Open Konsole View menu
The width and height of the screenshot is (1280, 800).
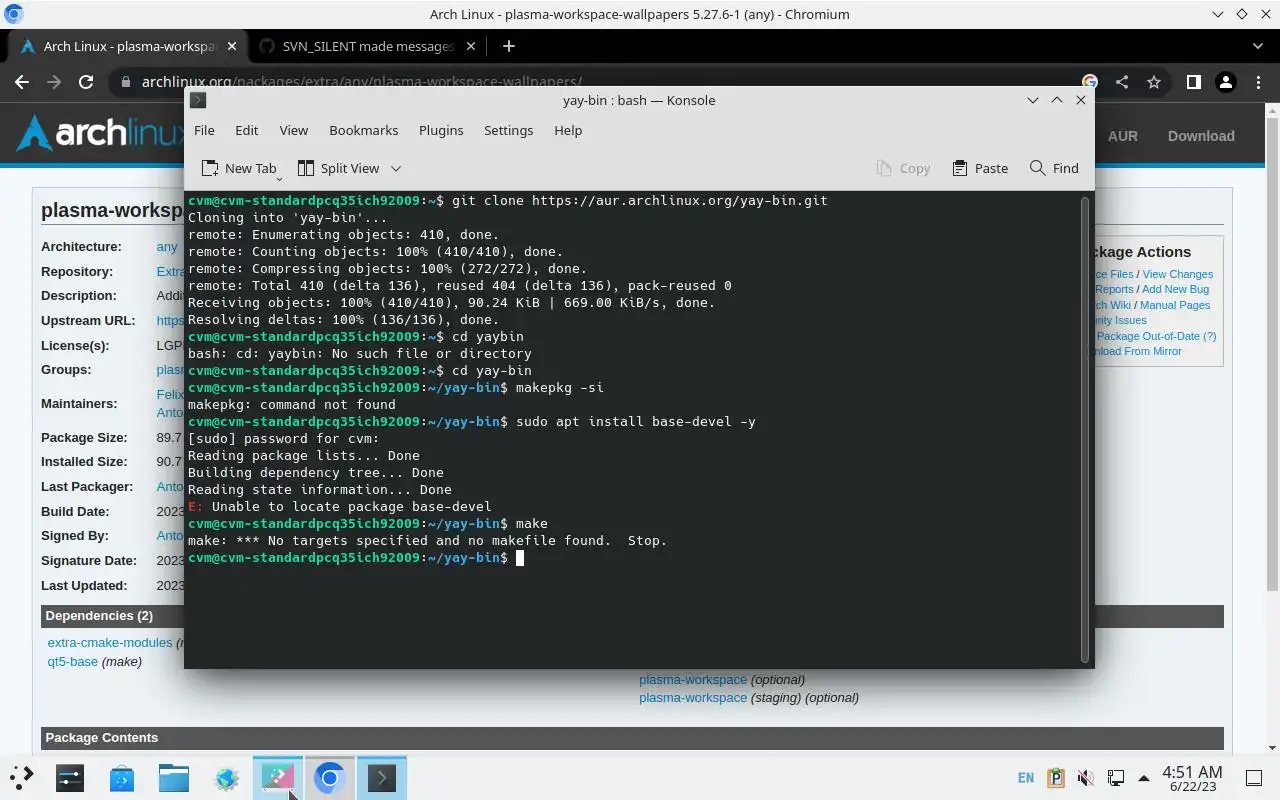(x=293, y=130)
